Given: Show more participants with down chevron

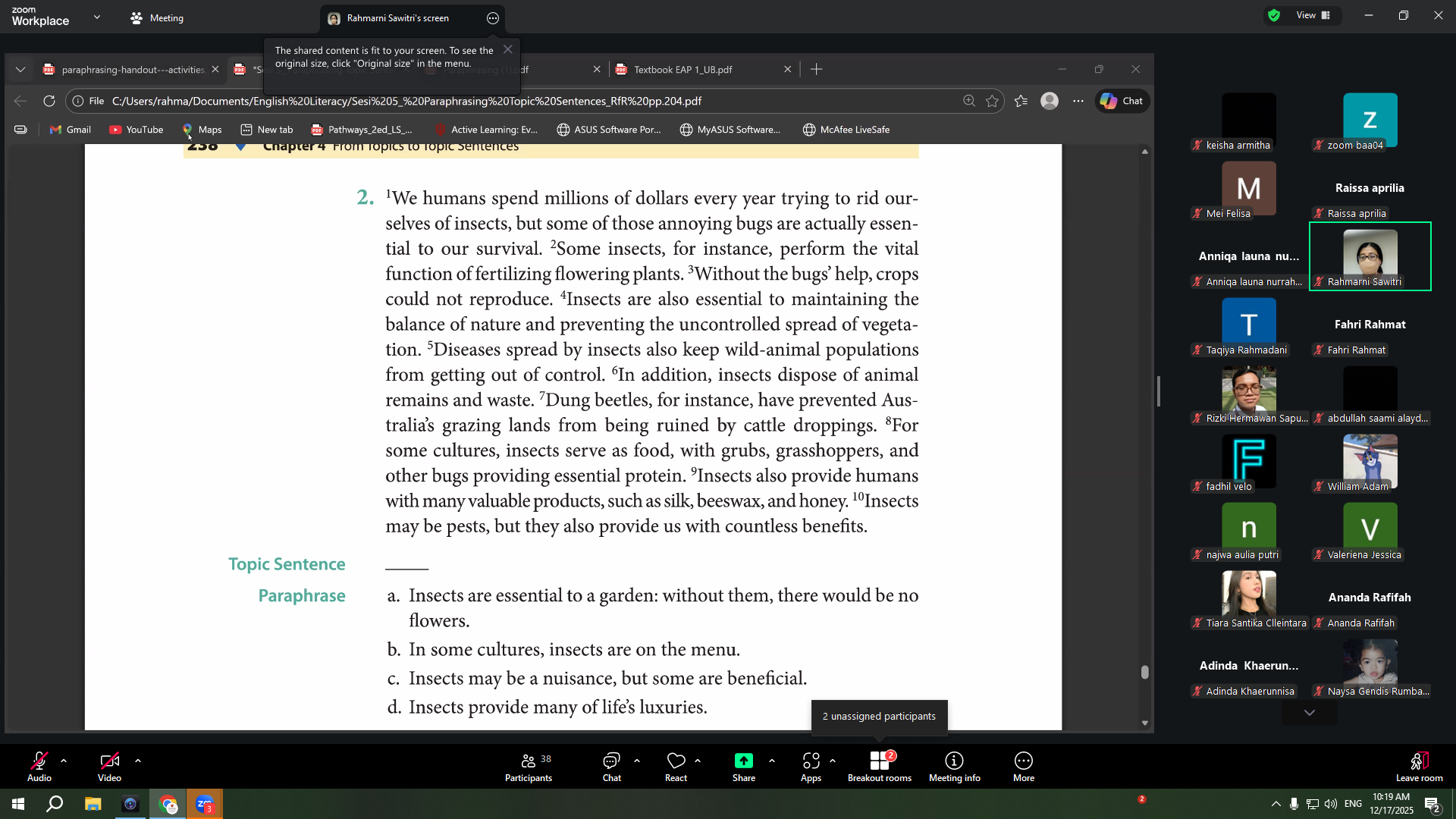Looking at the screenshot, I should tap(1310, 713).
